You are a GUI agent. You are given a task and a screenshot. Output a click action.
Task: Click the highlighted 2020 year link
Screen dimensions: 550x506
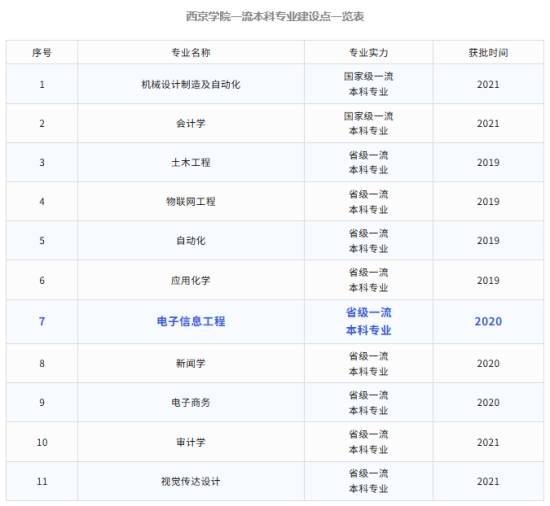click(x=488, y=321)
